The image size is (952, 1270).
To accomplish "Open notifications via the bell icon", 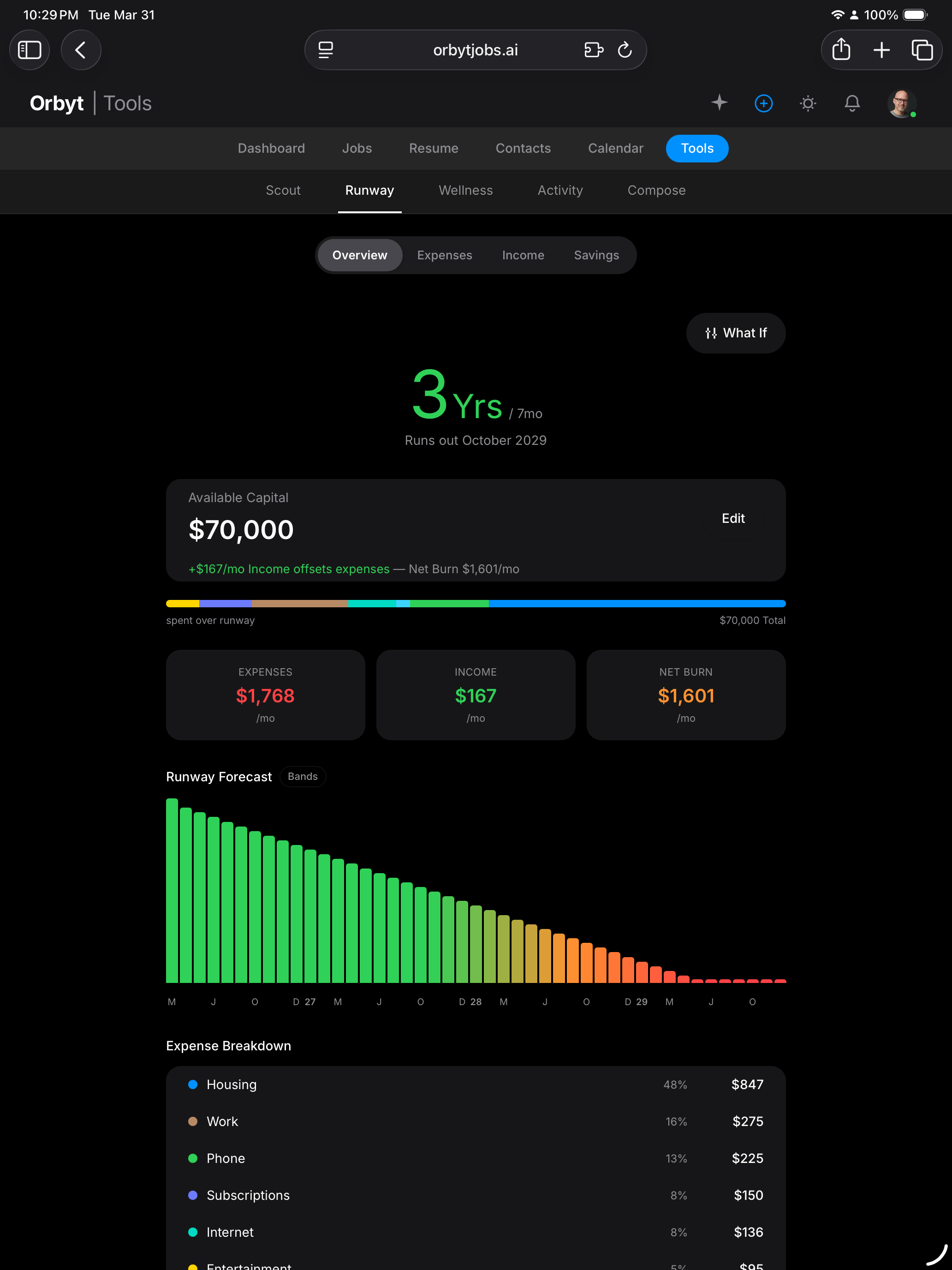I will point(852,104).
